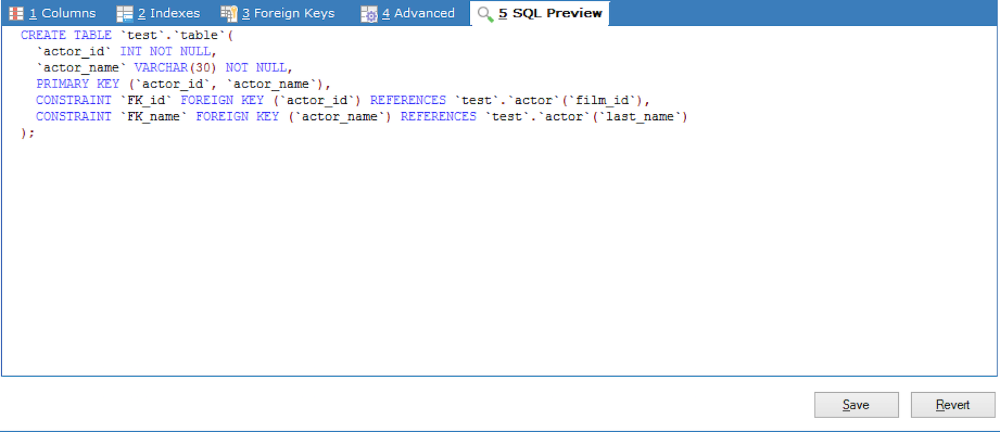Select the Advanced tab
Screen dimensions: 1000x432
(x=408, y=13)
